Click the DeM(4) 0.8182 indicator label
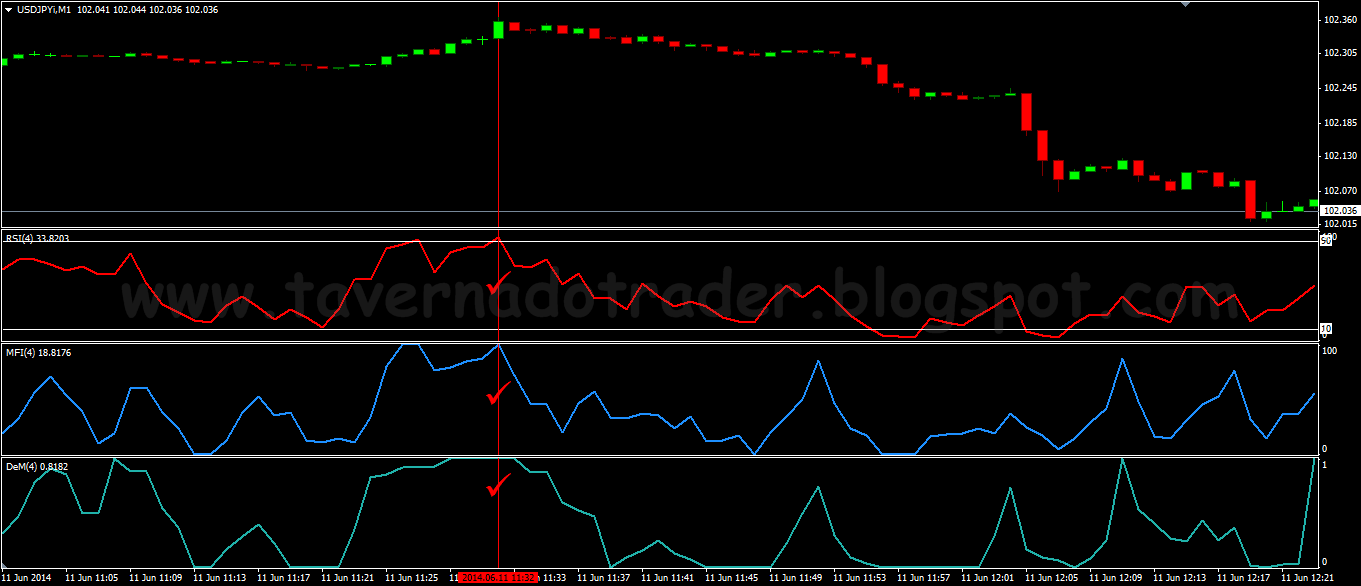Viewport: 1361px width, 586px height. [x=37, y=467]
